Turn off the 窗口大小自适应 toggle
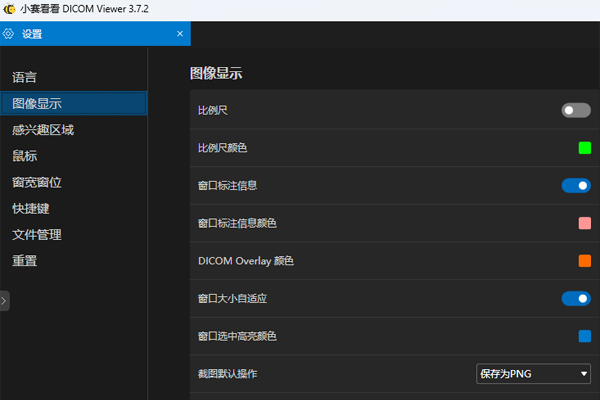The height and width of the screenshot is (400, 600). [x=576, y=299]
